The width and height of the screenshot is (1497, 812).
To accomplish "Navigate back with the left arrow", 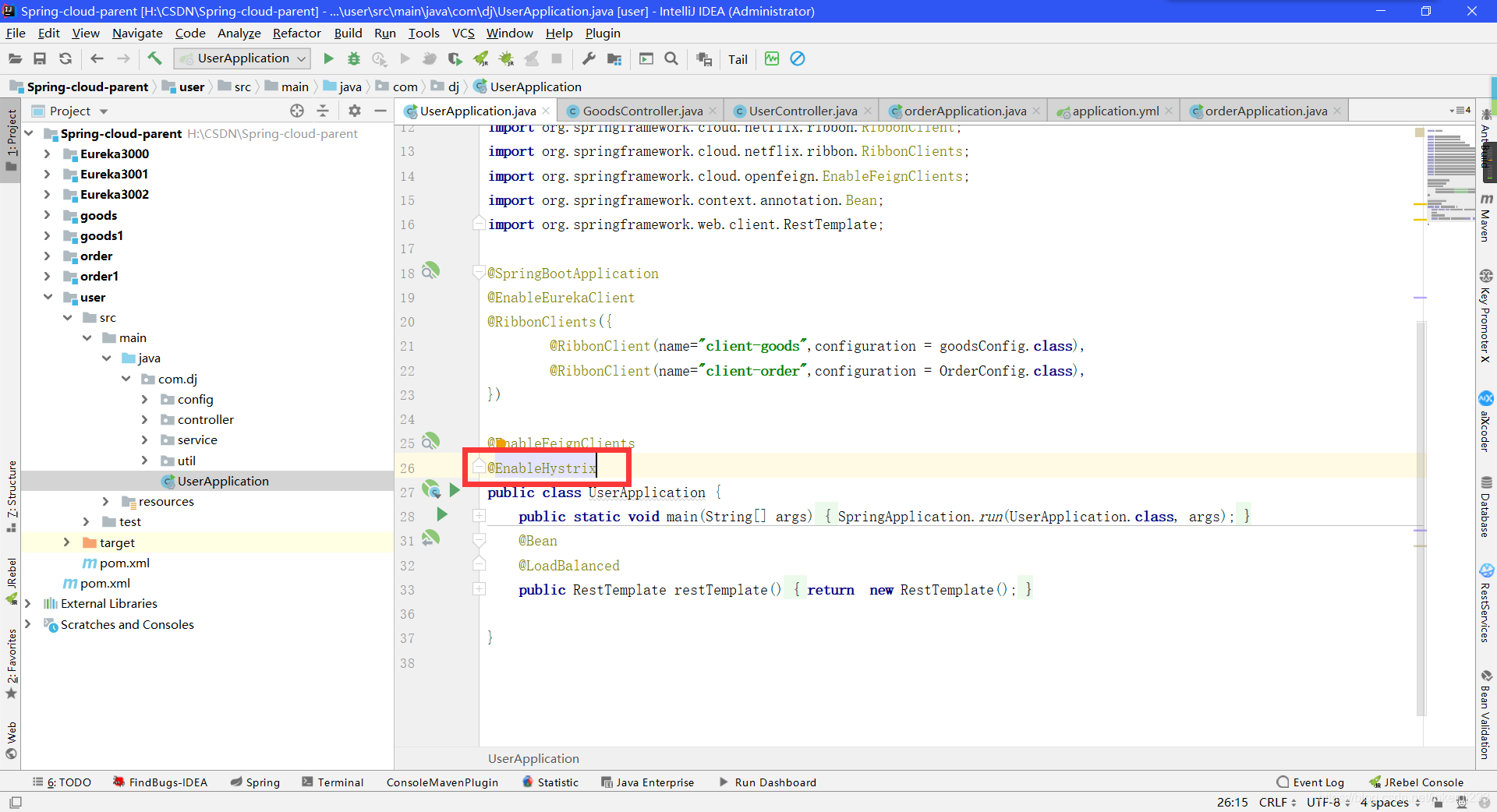I will pyautogui.click(x=97, y=58).
